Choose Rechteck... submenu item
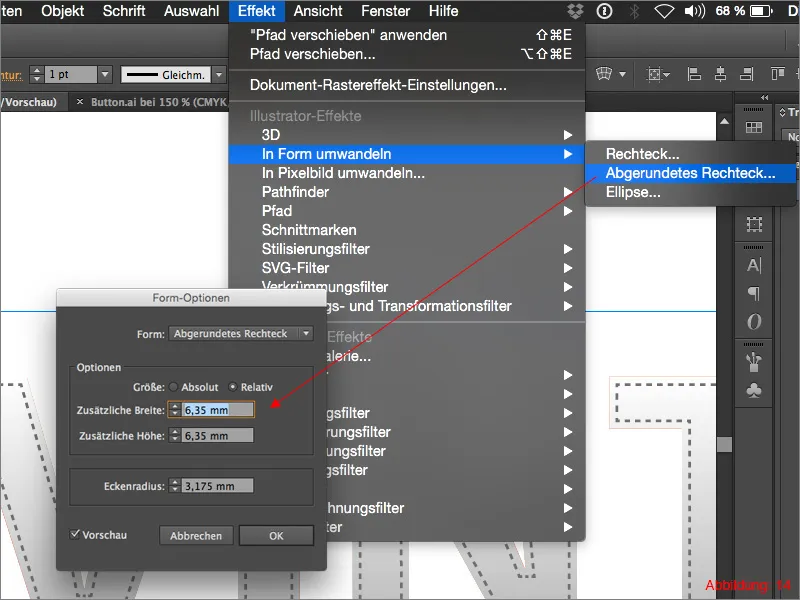The height and width of the screenshot is (600, 800). click(x=690, y=154)
